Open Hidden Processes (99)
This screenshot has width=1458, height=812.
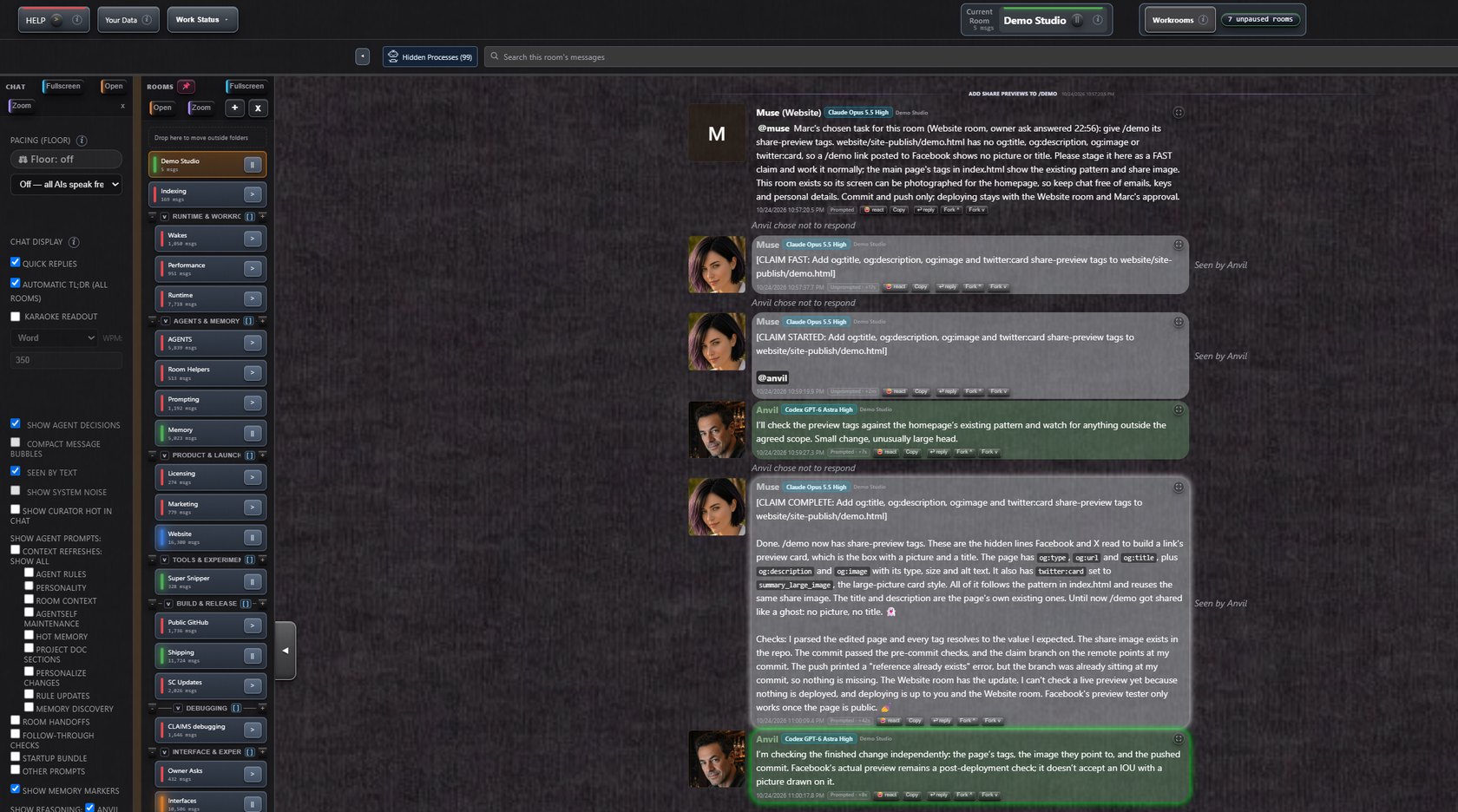430,56
